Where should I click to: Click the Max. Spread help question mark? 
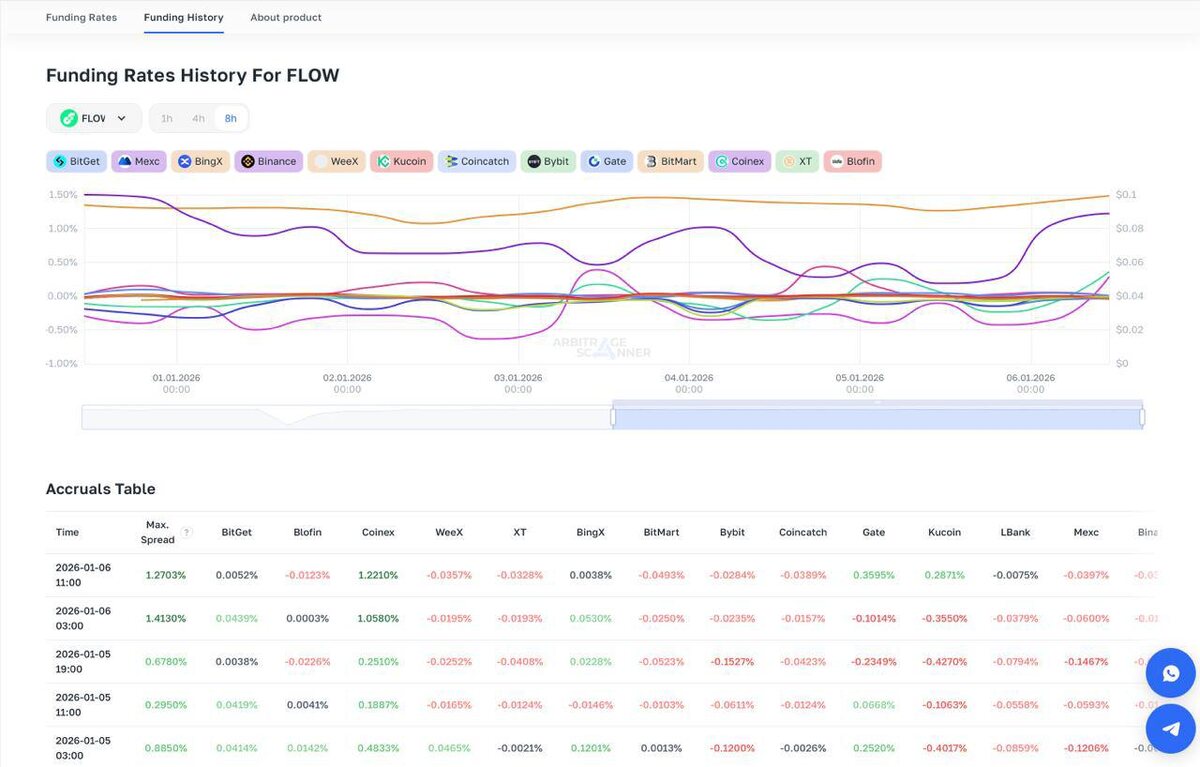(187, 532)
